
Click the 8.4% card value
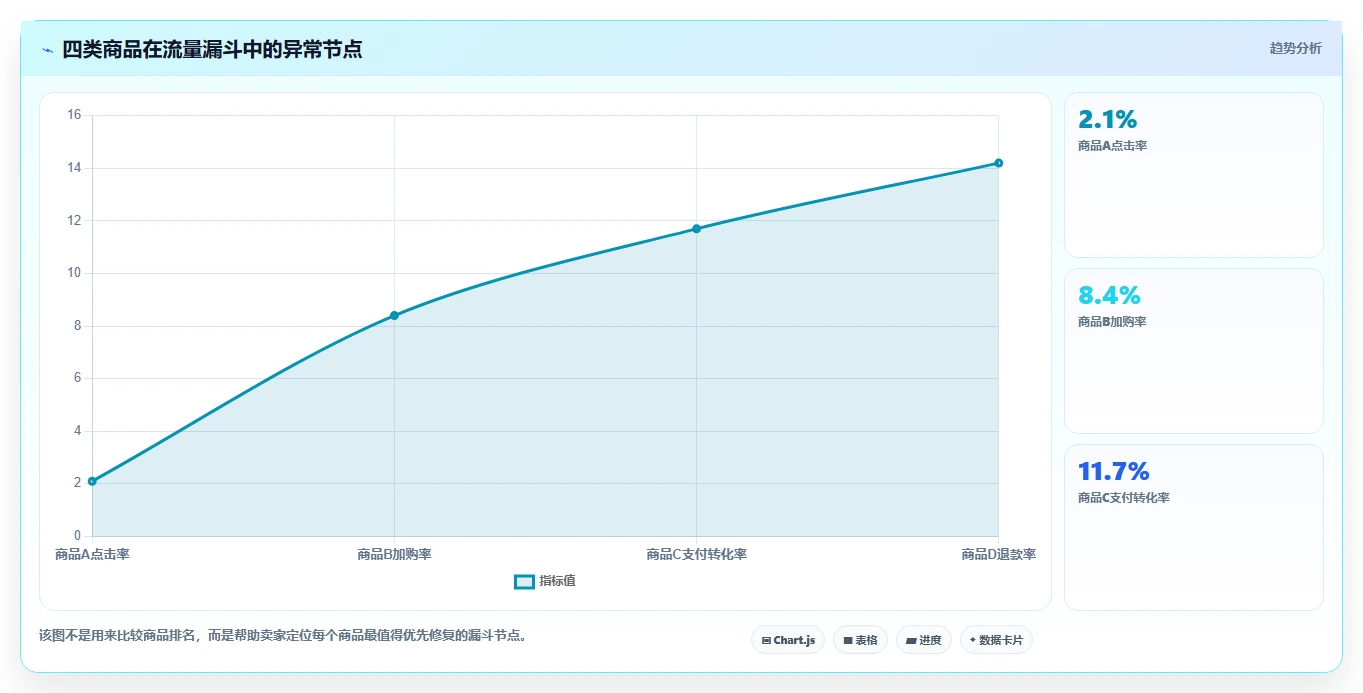(x=1109, y=296)
